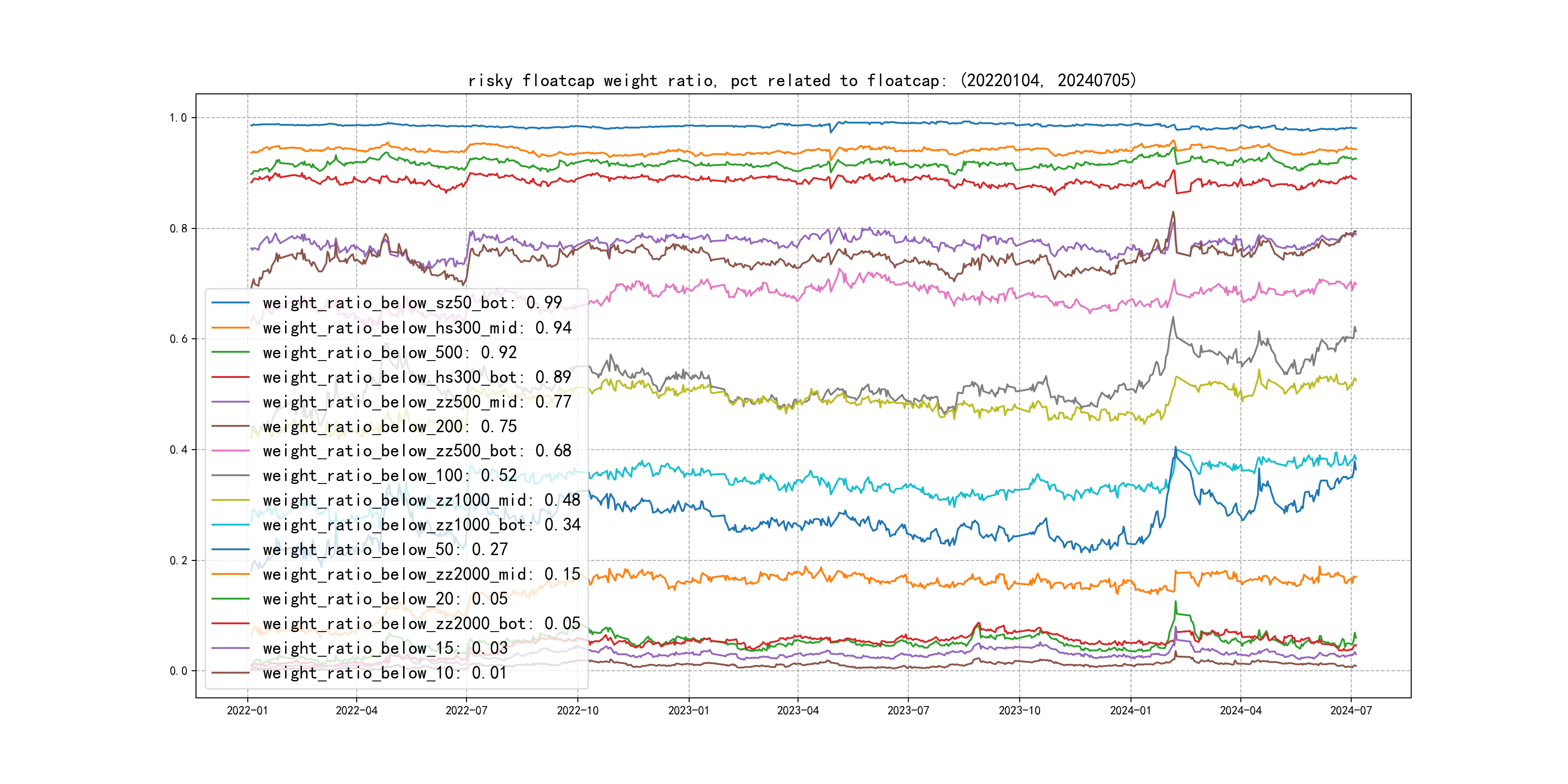Click red swatch for hs300_bot legend entry
Viewport: 1568px width, 784px height.
[230, 377]
